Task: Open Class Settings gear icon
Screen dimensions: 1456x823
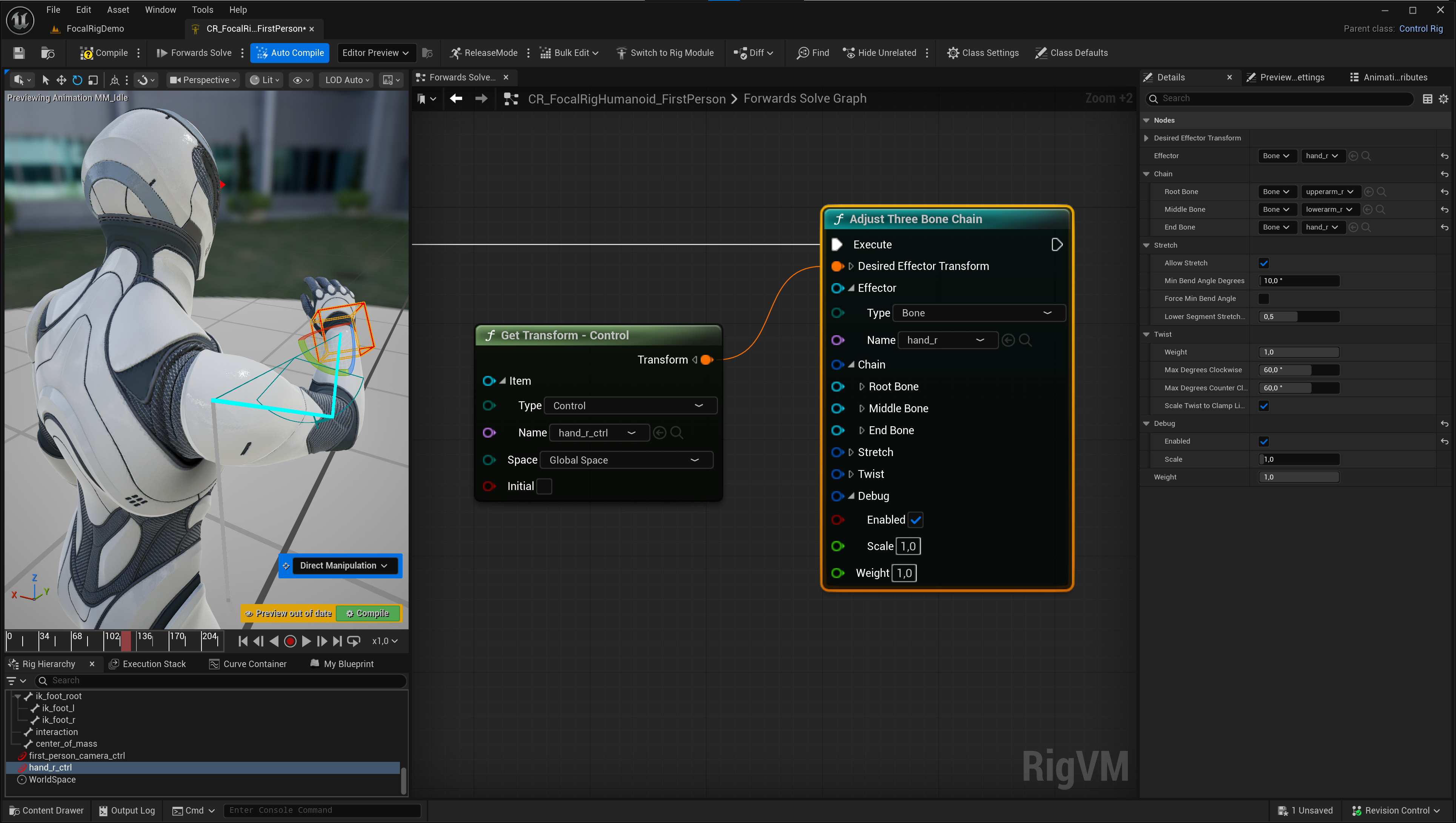Action: tap(953, 52)
